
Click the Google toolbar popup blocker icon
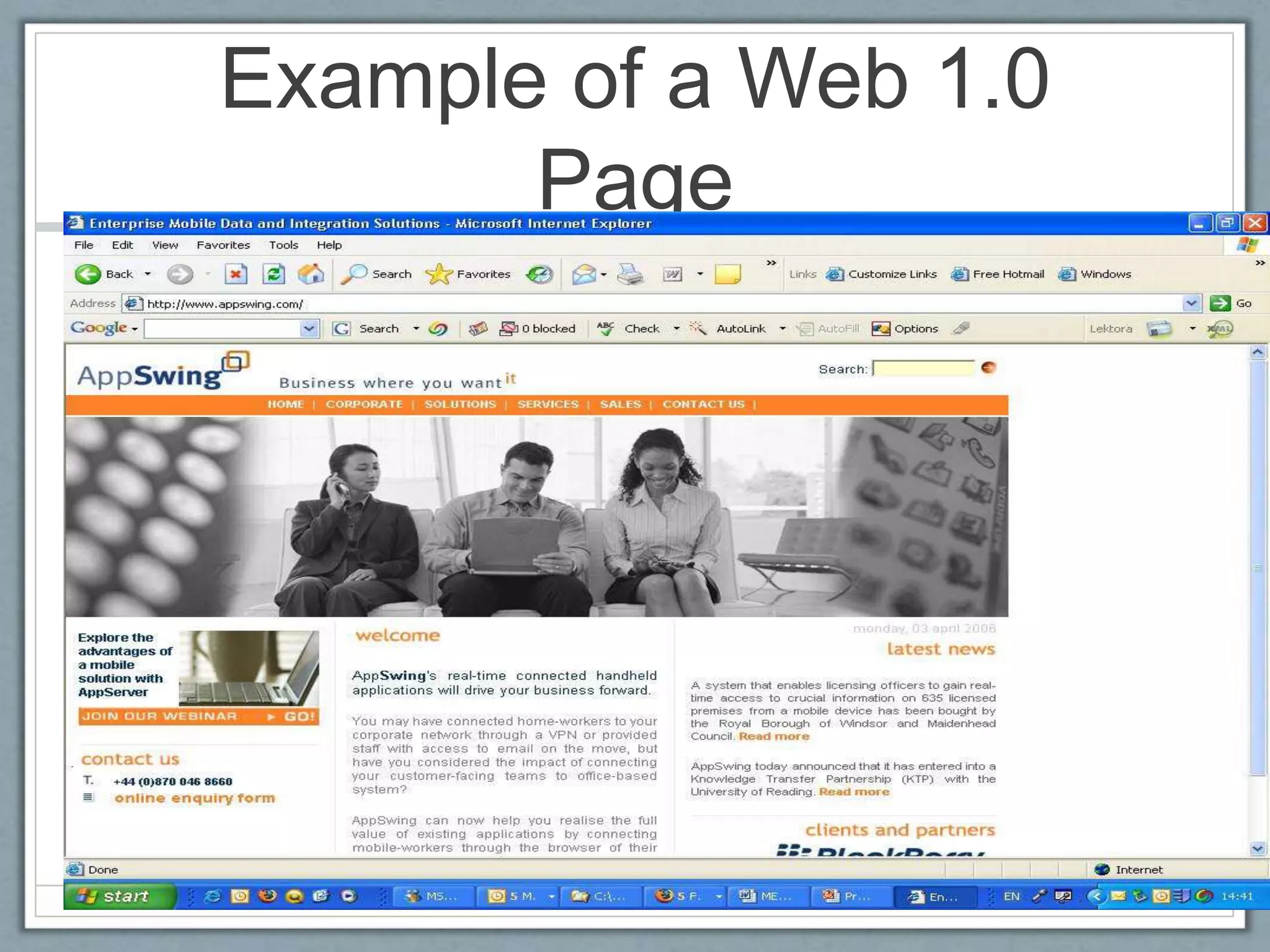coord(537,328)
